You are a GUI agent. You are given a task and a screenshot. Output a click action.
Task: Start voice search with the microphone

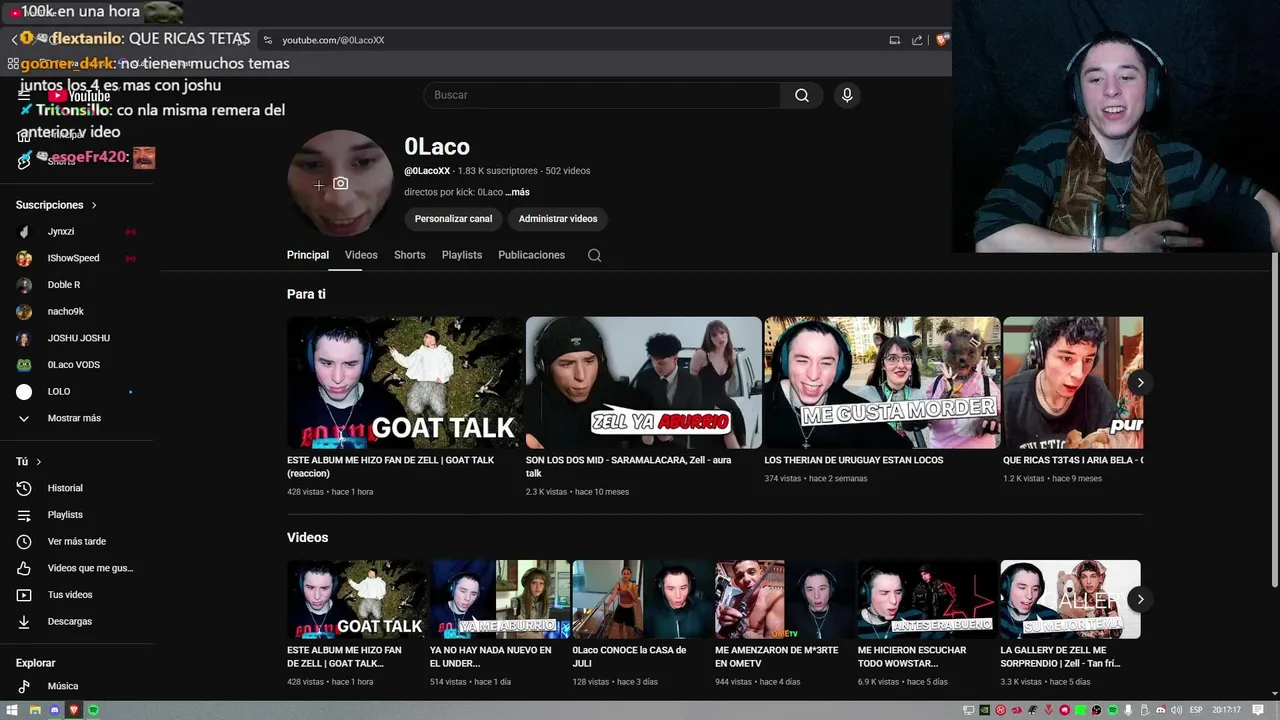pyautogui.click(x=847, y=95)
